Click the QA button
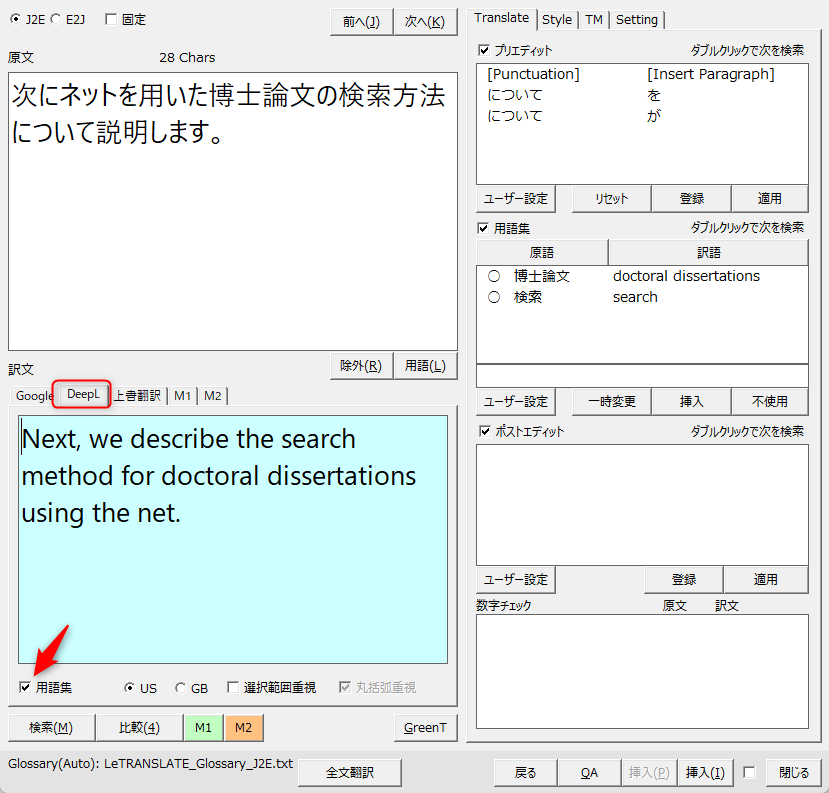This screenshot has height=793, width=829. click(x=590, y=772)
